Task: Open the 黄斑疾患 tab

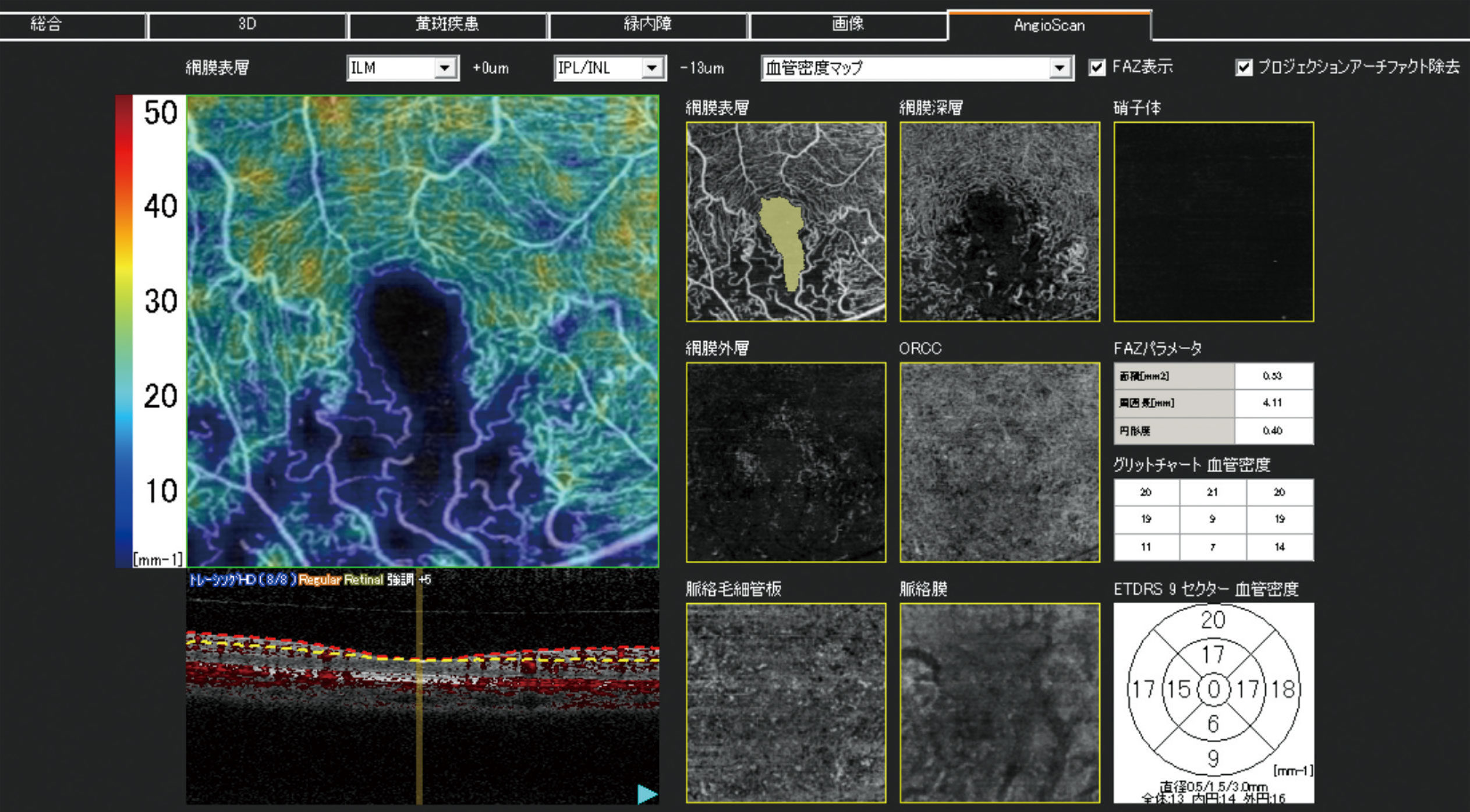Action: tap(447, 24)
